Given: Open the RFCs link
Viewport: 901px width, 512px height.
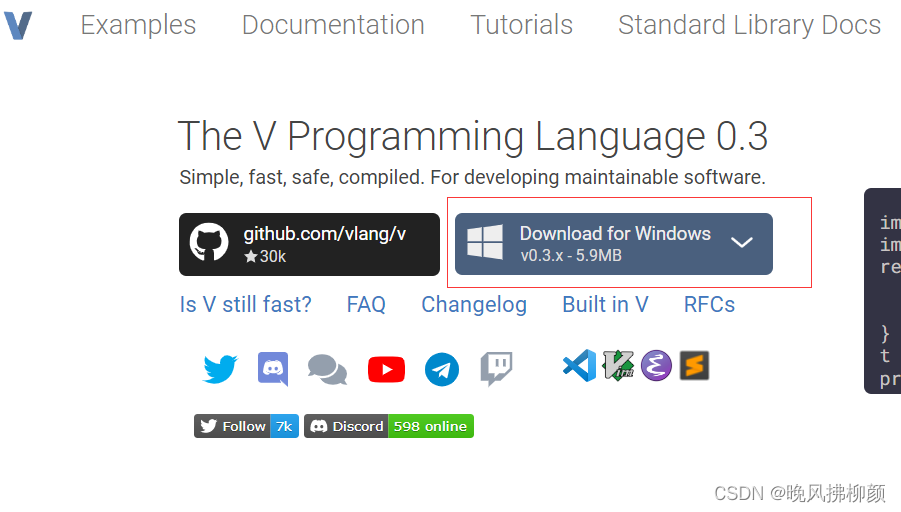Looking at the screenshot, I should click(x=709, y=305).
